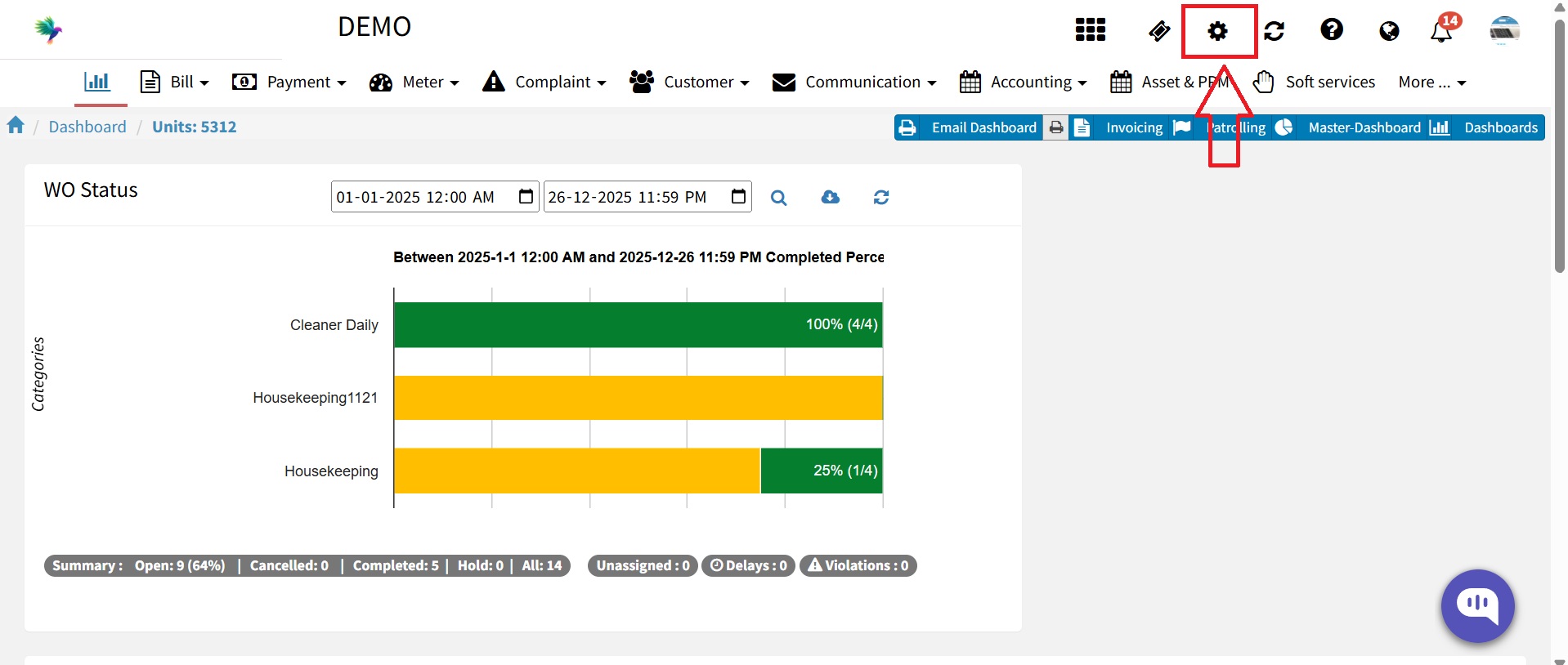Open the apps grid menu icon
Viewport: 1568px width, 665px height.
(1090, 30)
